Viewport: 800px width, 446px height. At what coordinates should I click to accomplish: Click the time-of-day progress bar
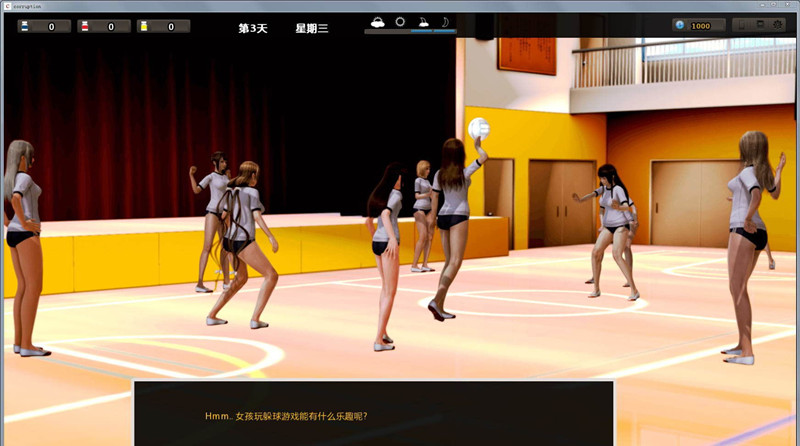pos(410,32)
